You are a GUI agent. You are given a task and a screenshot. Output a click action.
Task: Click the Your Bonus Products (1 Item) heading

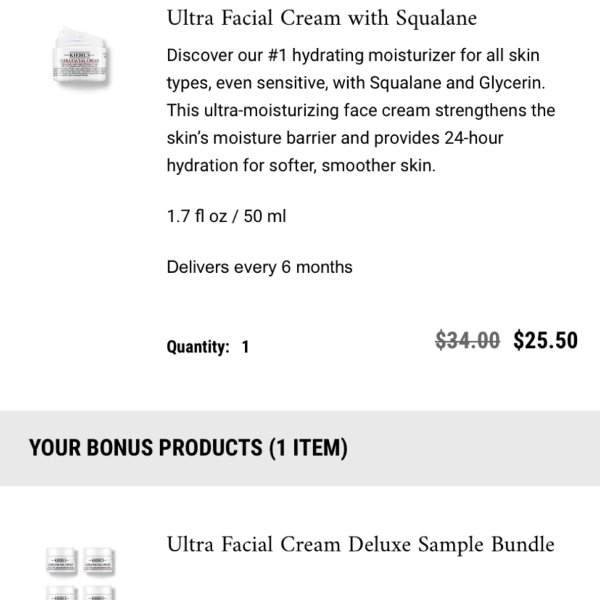188,448
